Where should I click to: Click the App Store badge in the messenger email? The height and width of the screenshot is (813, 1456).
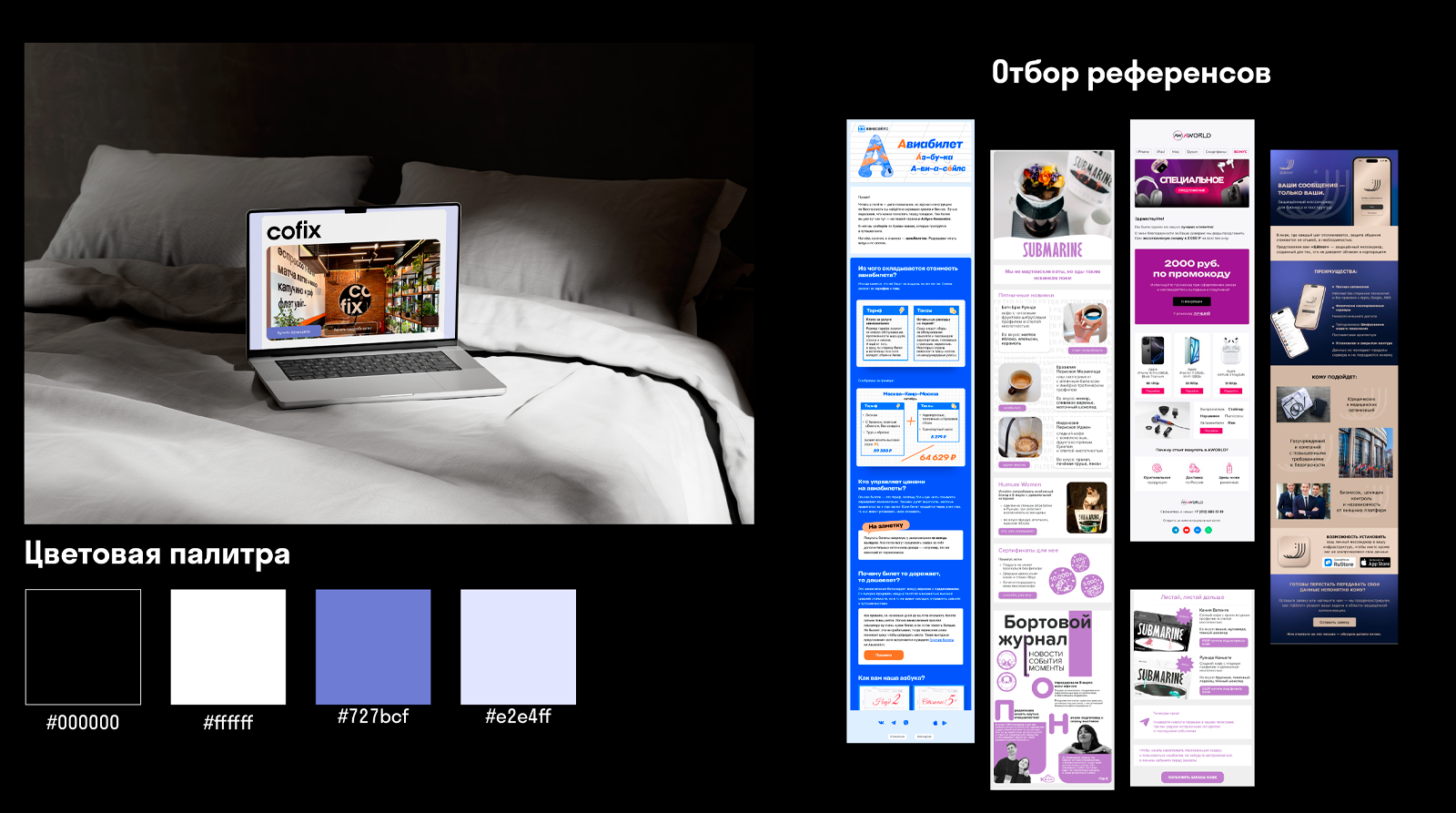pyautogui.click(x=1374, y=563)
